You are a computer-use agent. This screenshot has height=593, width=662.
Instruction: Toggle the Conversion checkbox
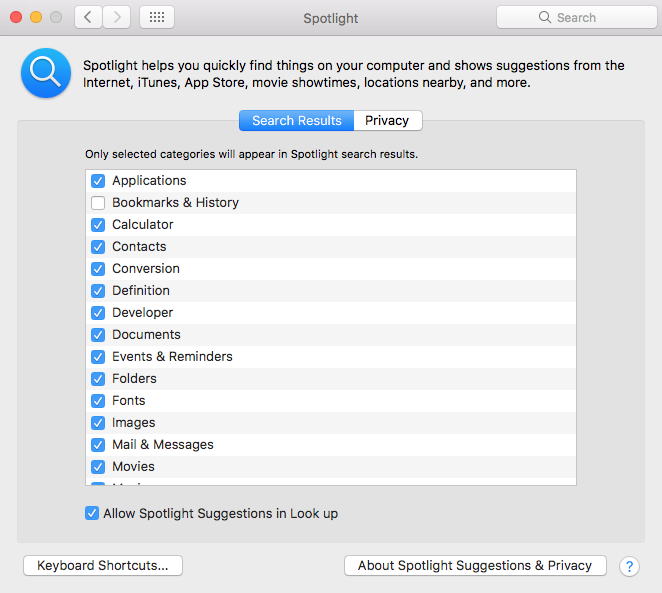(98, 269)
